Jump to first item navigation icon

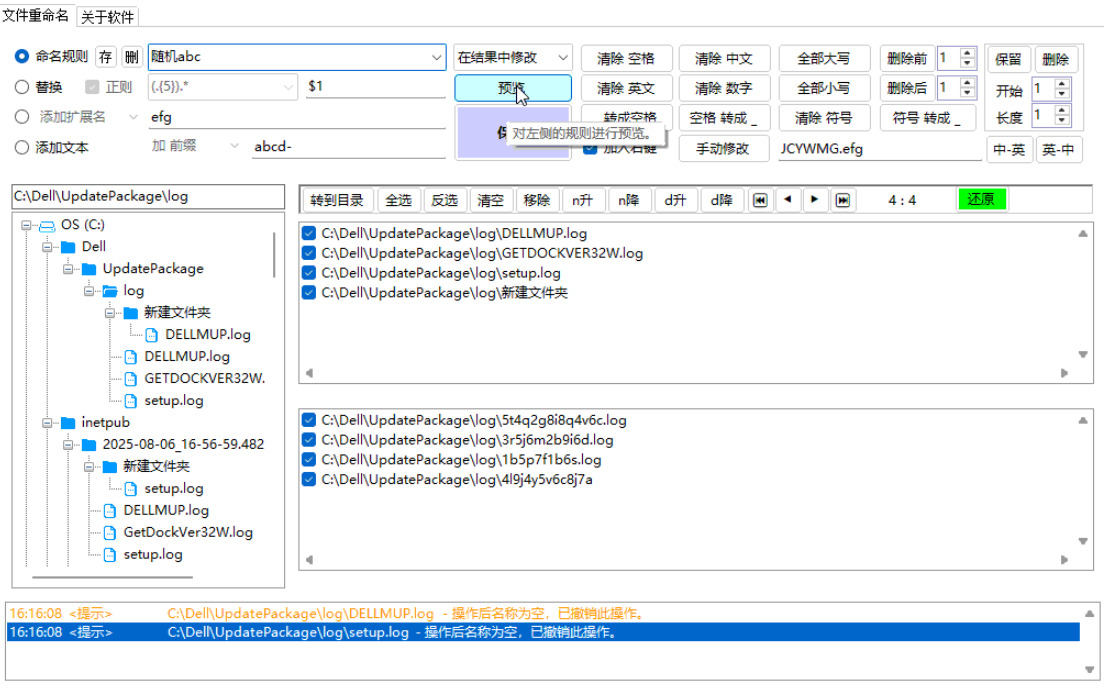[x=760, y=200]
